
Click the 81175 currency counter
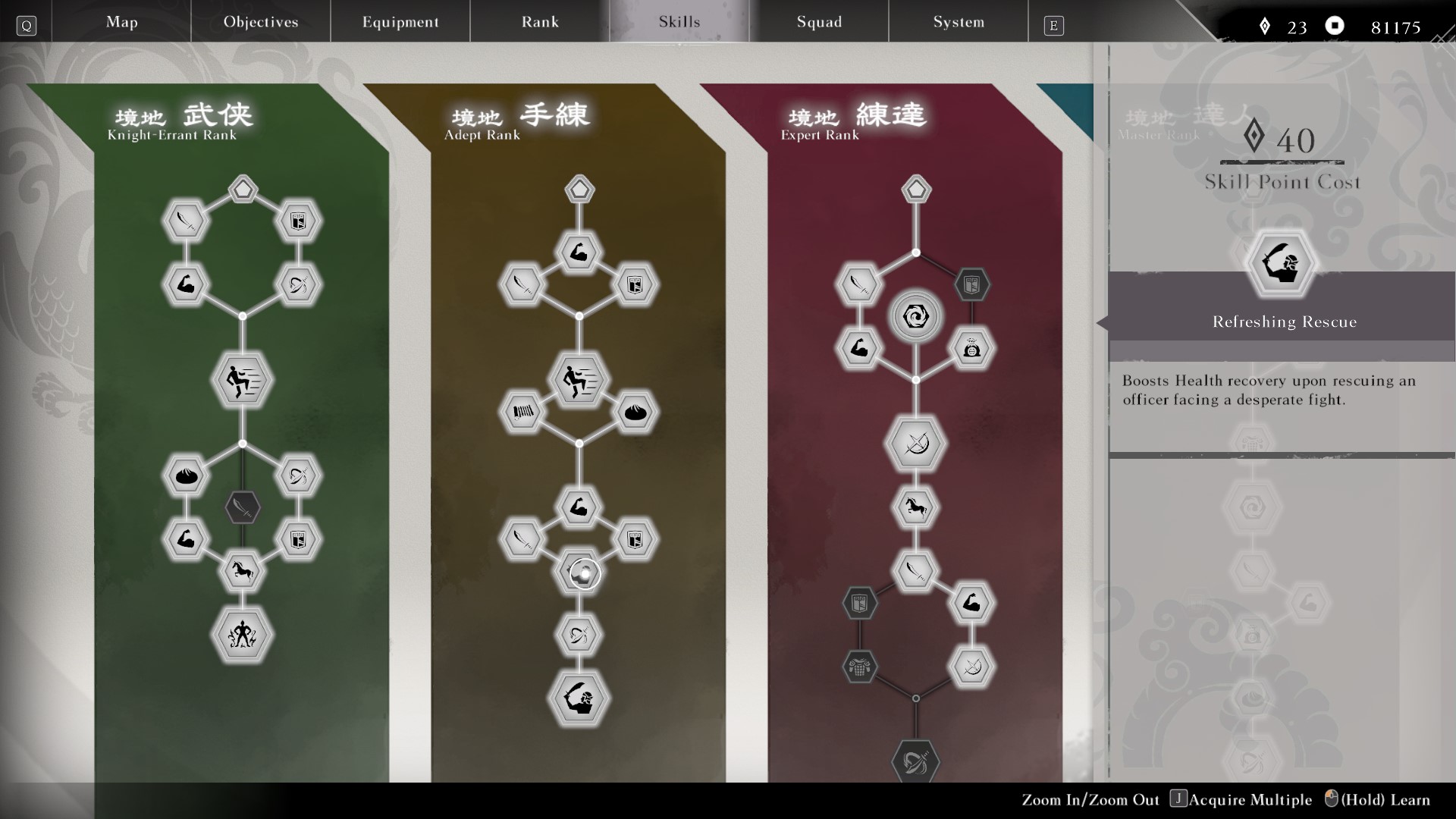click(1374, 27)
